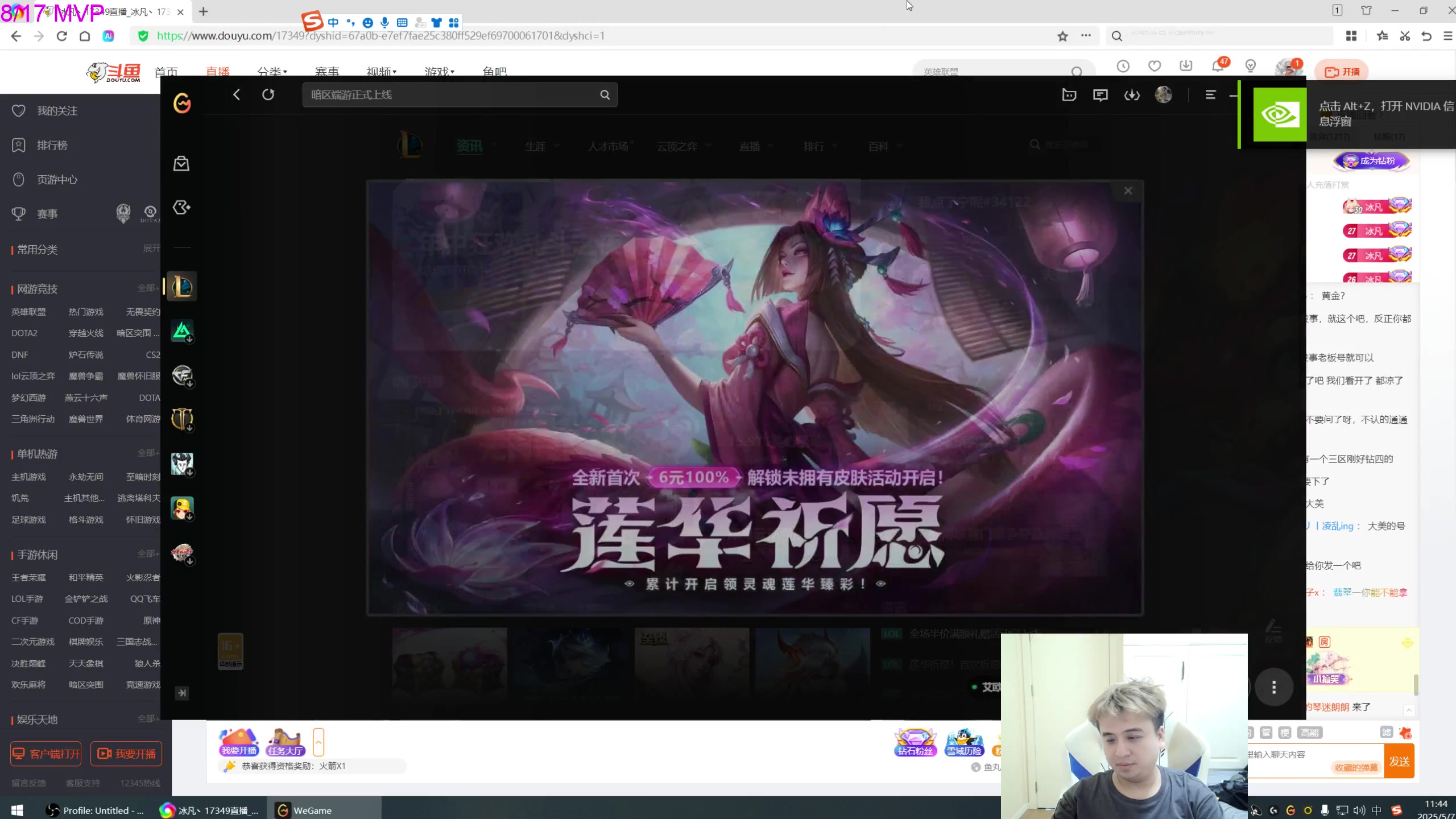Expand all 手游休闲 categories
Viewport: 1456px width, 819px height.
coord(148,553)
